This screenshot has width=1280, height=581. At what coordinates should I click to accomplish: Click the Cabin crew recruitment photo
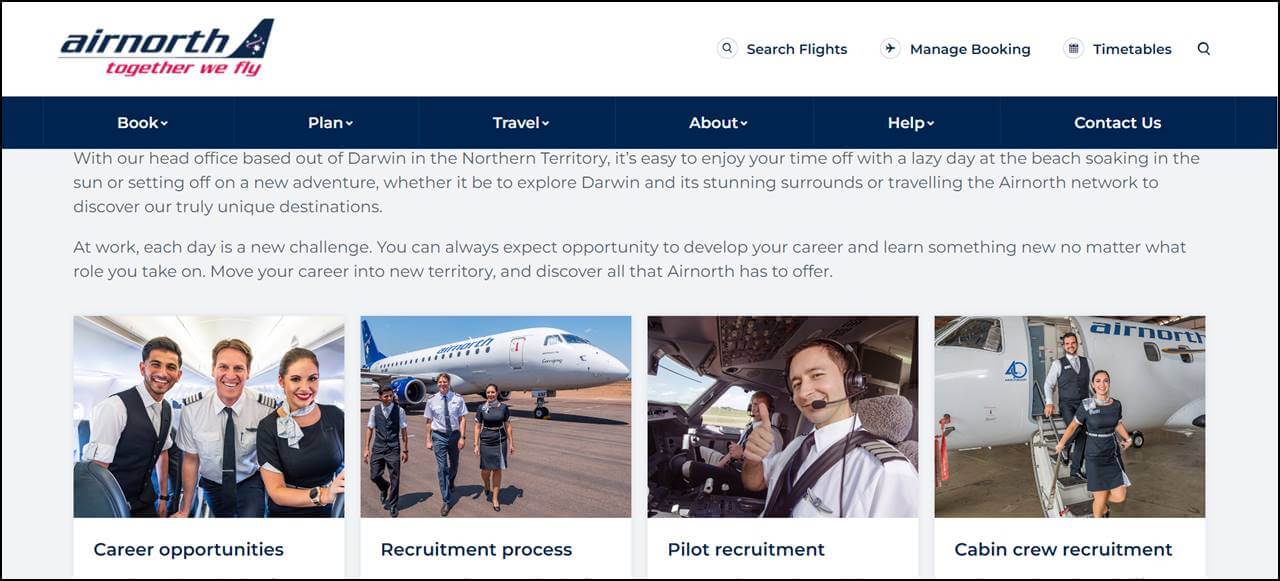coord(1070,416)
